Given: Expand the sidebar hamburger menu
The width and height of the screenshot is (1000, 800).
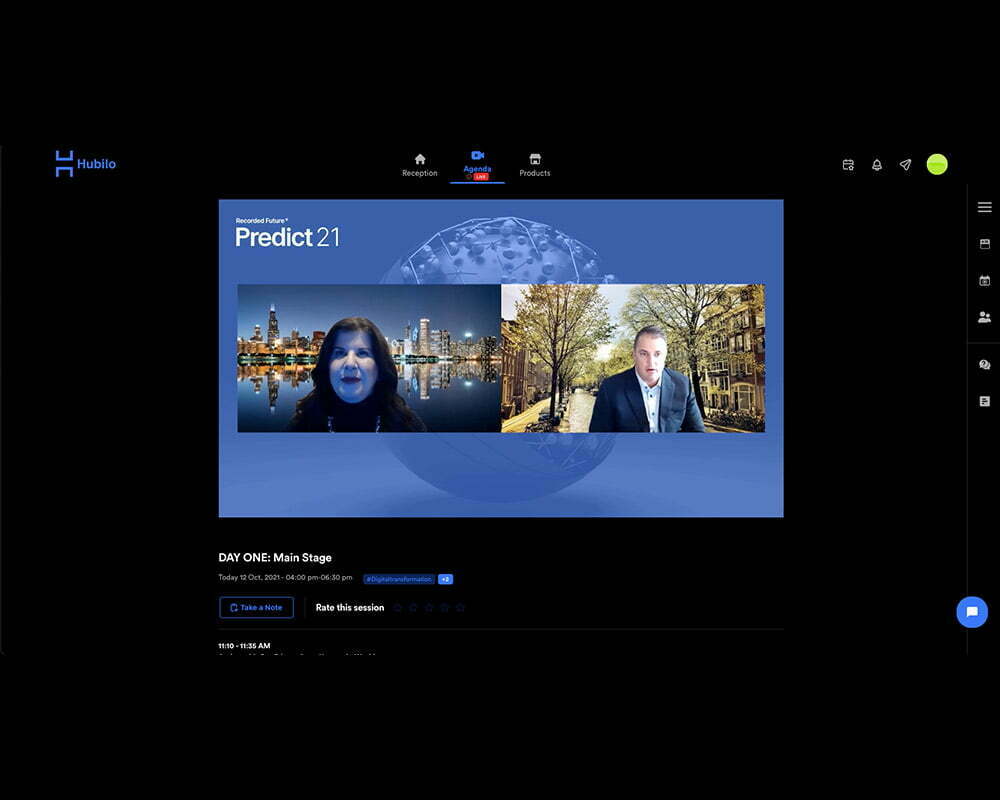Looking at the screenshot, I should pyautogui.click(x=985, y=207).
